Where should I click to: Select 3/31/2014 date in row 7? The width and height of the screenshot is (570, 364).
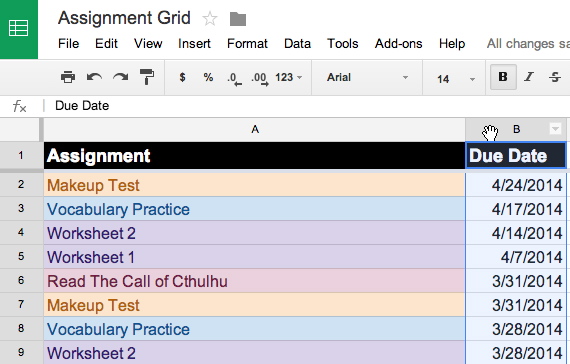tap(516, 305)
